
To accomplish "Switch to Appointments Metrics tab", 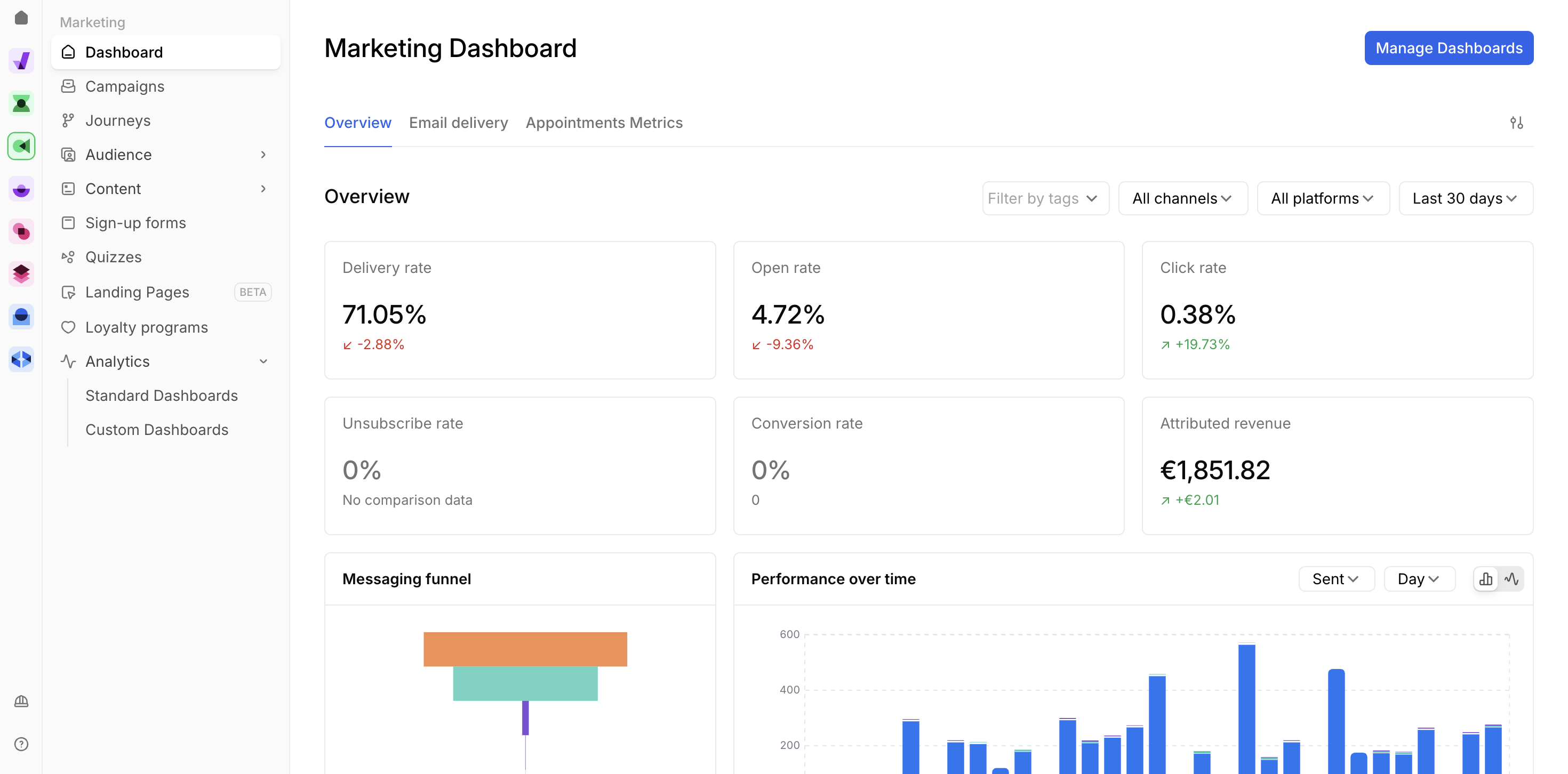I will 604,123.
